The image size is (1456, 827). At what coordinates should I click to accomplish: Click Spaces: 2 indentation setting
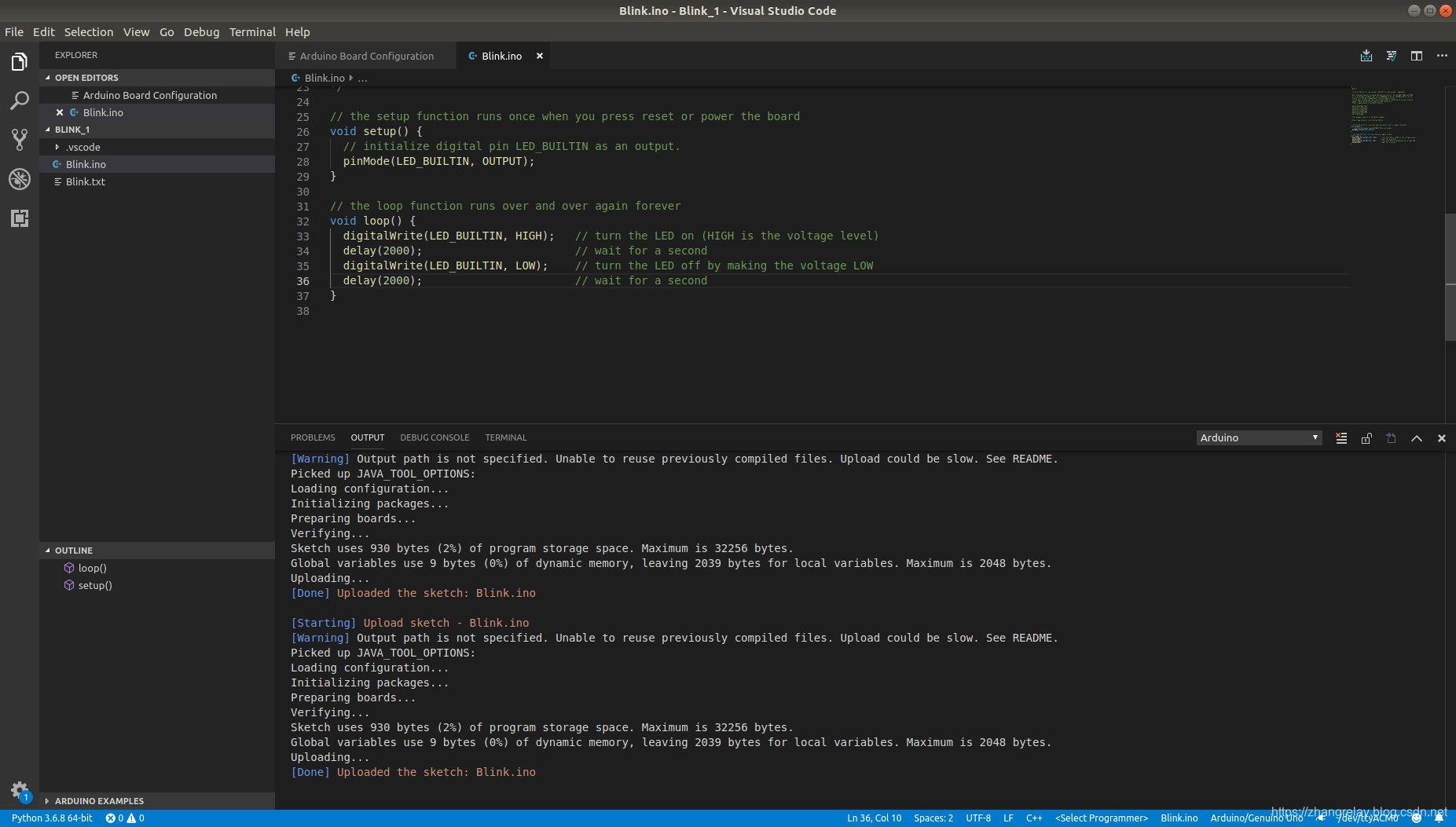pyautogui.click(x=933, y=818)
